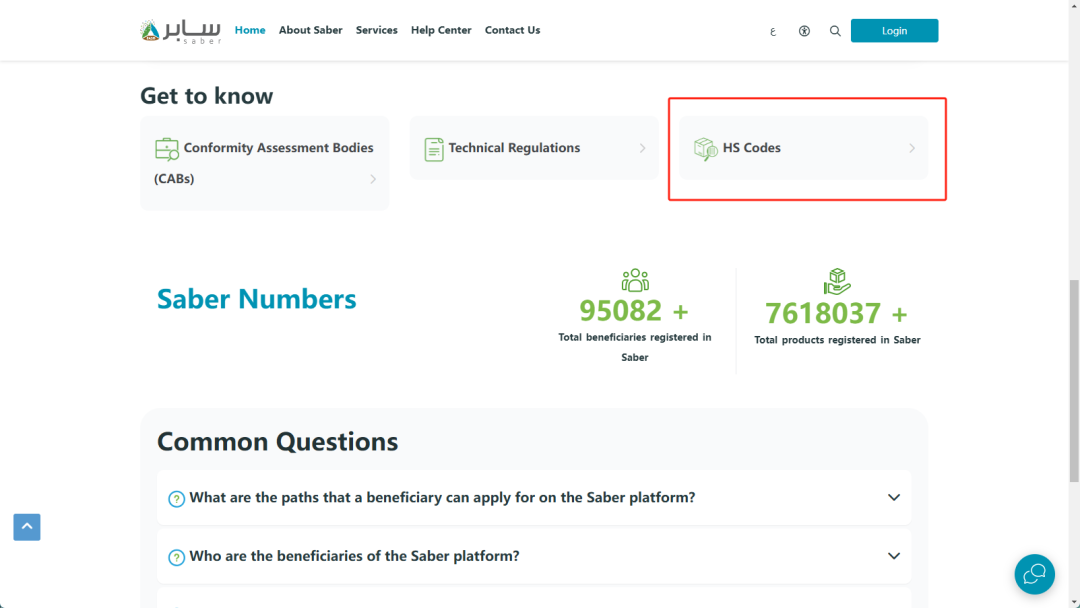
Task: Click the beneficiaries people icon
Action: click(635, 280)
